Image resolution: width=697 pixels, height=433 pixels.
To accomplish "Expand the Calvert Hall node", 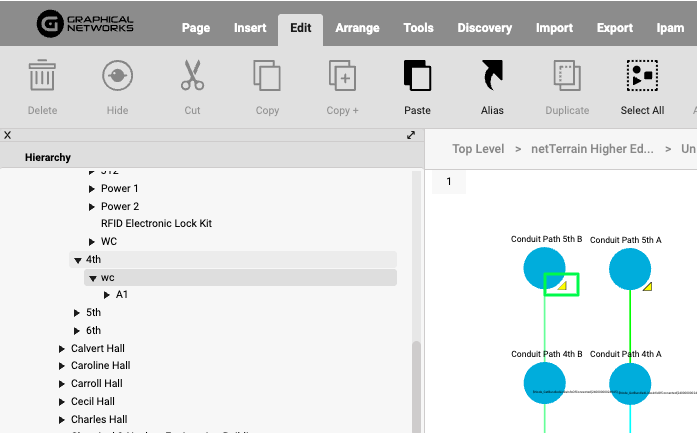I will (62, 349).
